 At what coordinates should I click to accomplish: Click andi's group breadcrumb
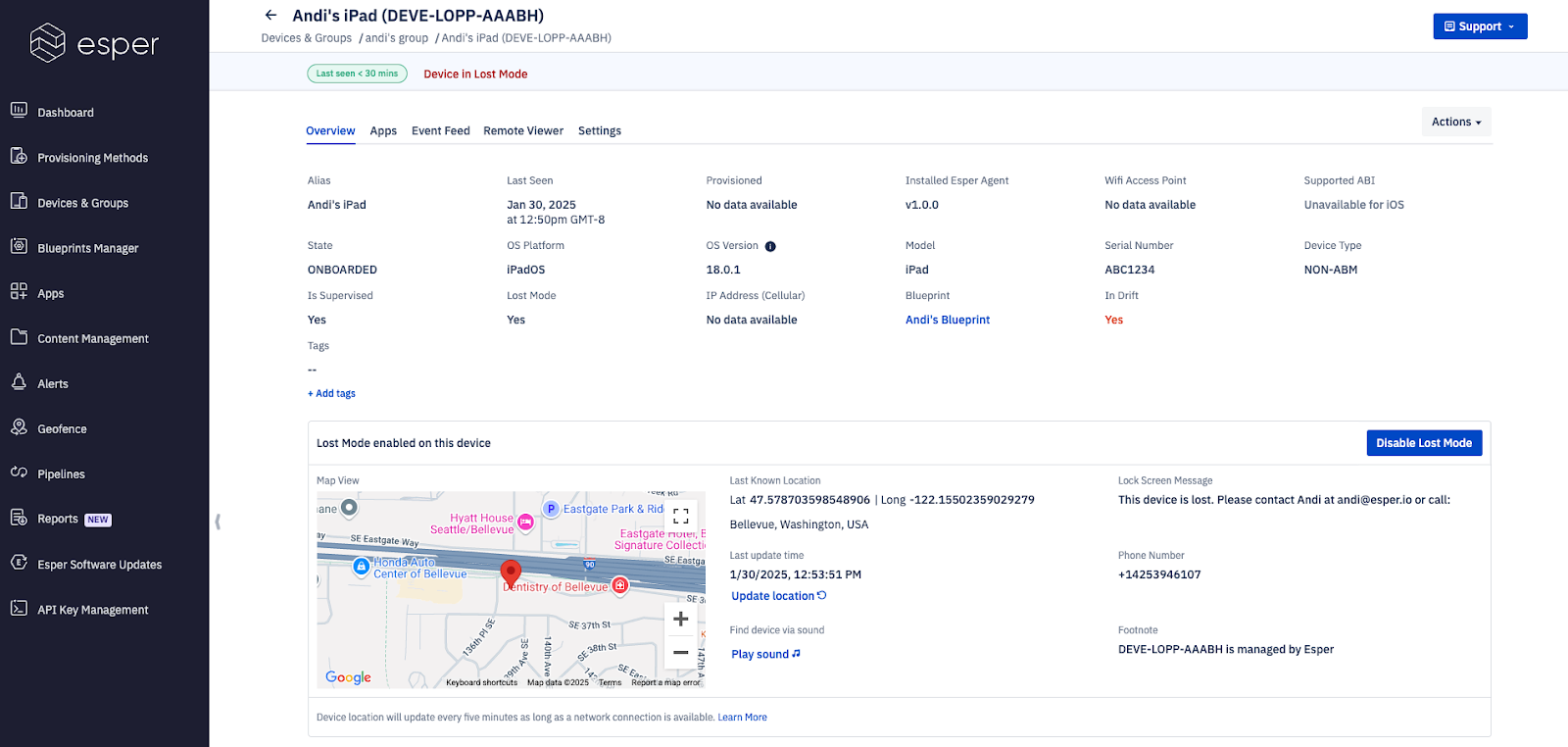pyautogui.click(x=397, y=38)
